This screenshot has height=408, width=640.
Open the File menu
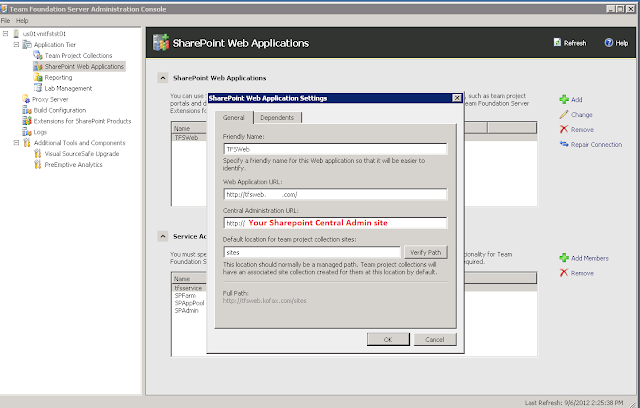click(x=5, y=20)
